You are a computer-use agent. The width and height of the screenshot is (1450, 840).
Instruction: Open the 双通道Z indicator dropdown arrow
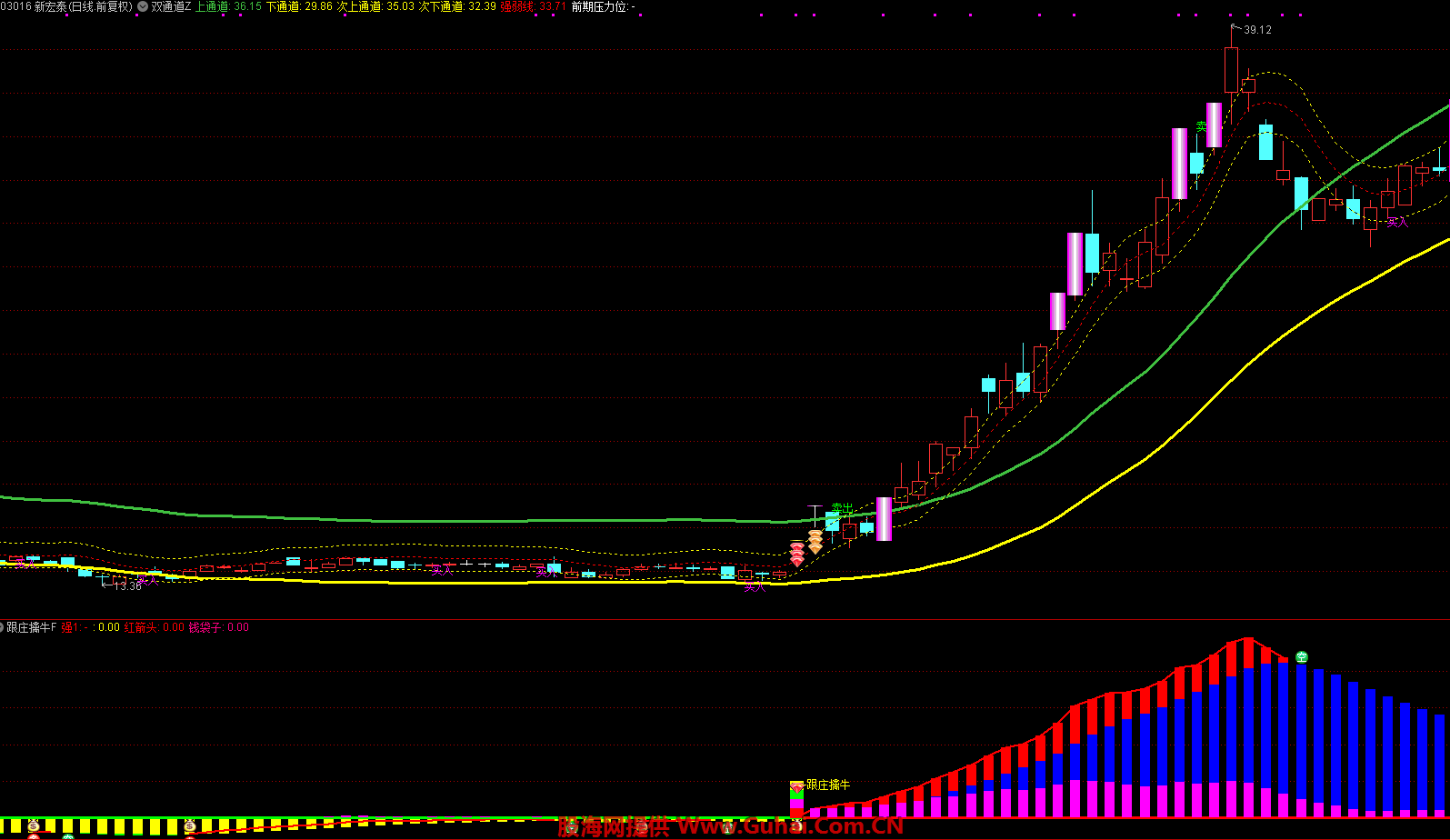143,6
